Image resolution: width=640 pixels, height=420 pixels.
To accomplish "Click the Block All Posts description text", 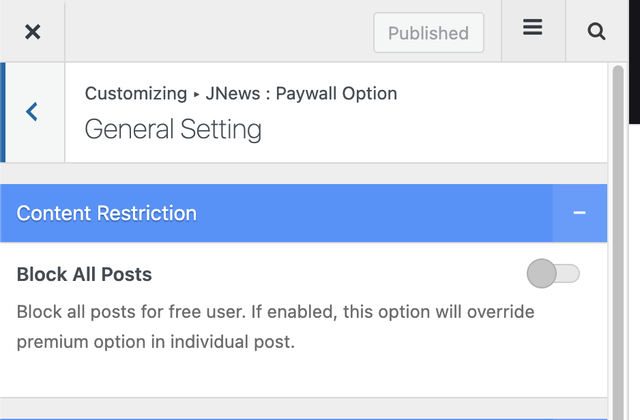I will tap(276, 327).
